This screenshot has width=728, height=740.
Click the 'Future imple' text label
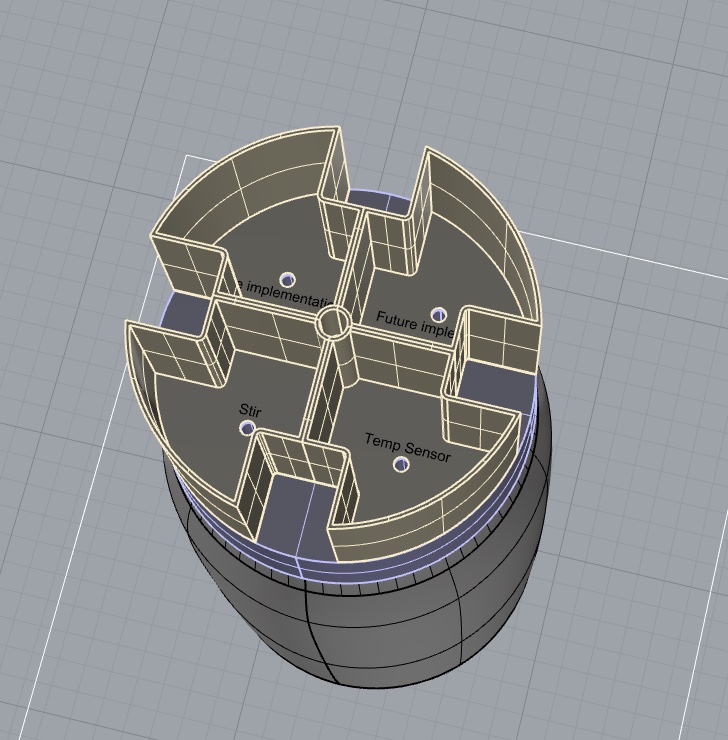click(415, 325)
